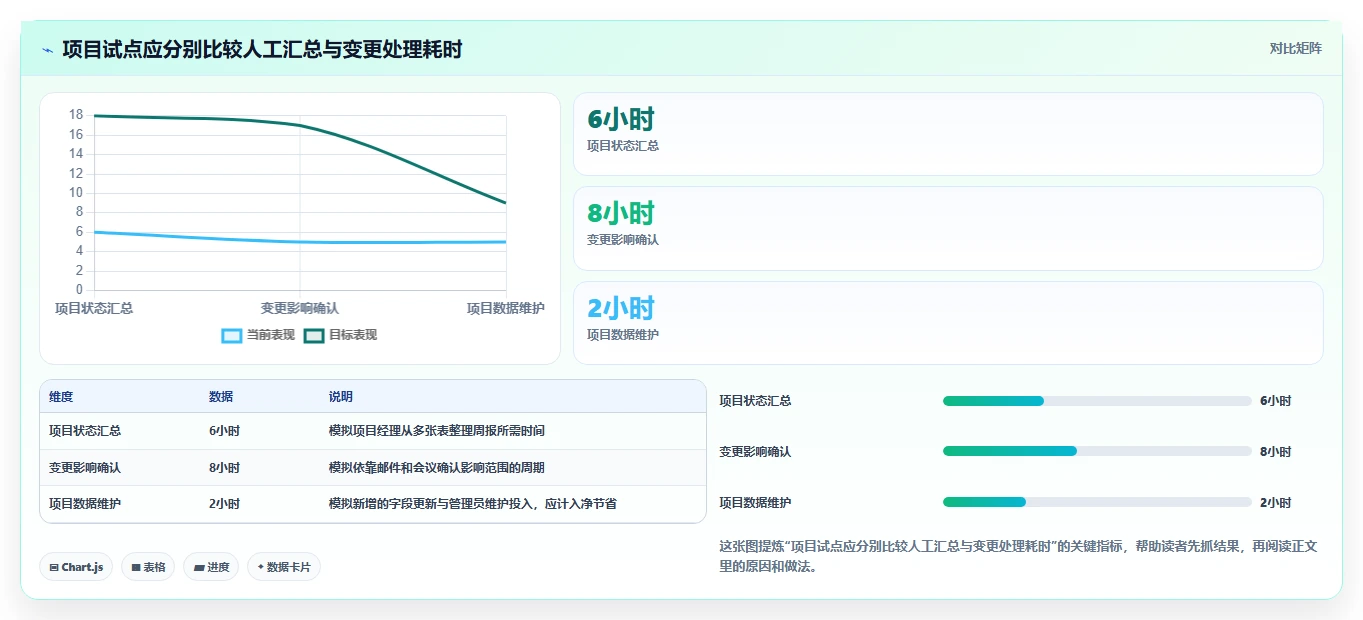Click the Chart.js tag chip
Screen dimensions: 1363x620
(x=76, y=567)
